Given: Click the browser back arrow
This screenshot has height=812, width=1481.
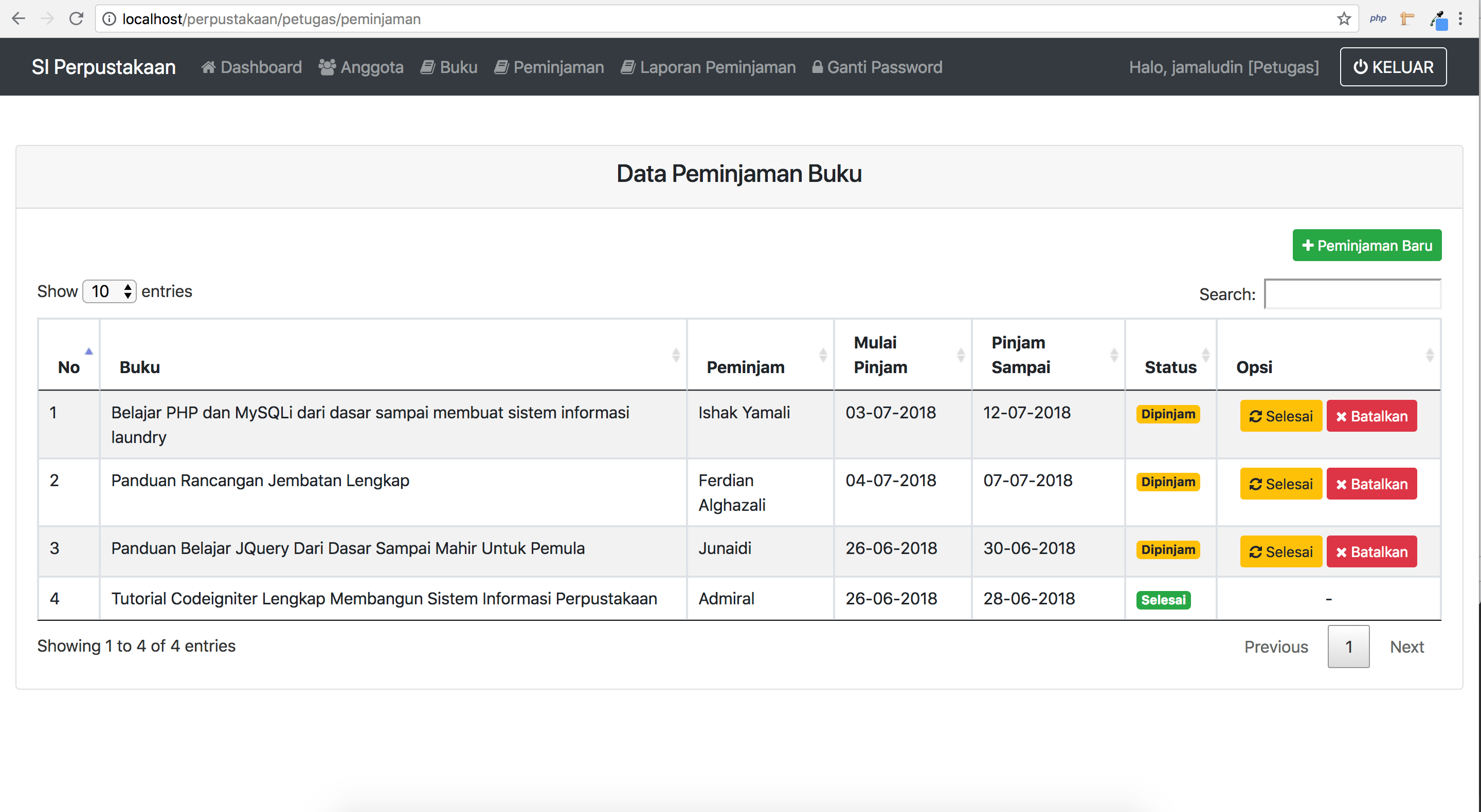Looking at the screenshot, I should (x=19, y=19).
